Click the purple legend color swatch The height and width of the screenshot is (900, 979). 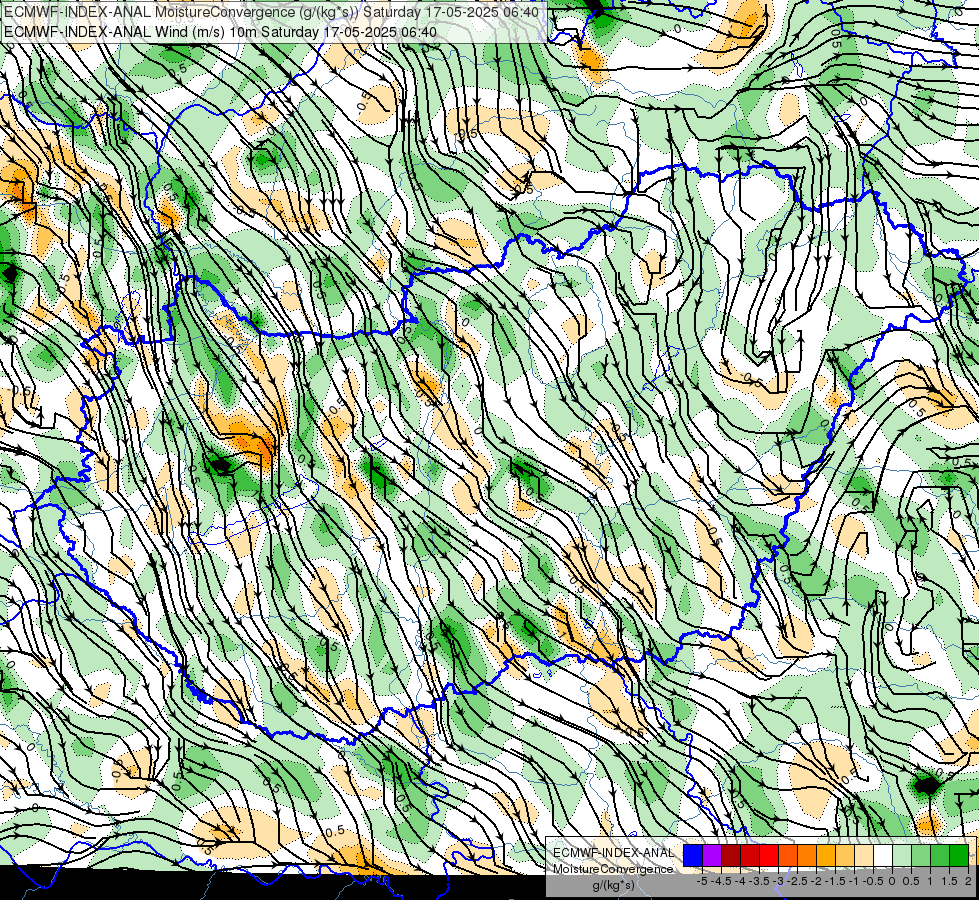[712, 856]
